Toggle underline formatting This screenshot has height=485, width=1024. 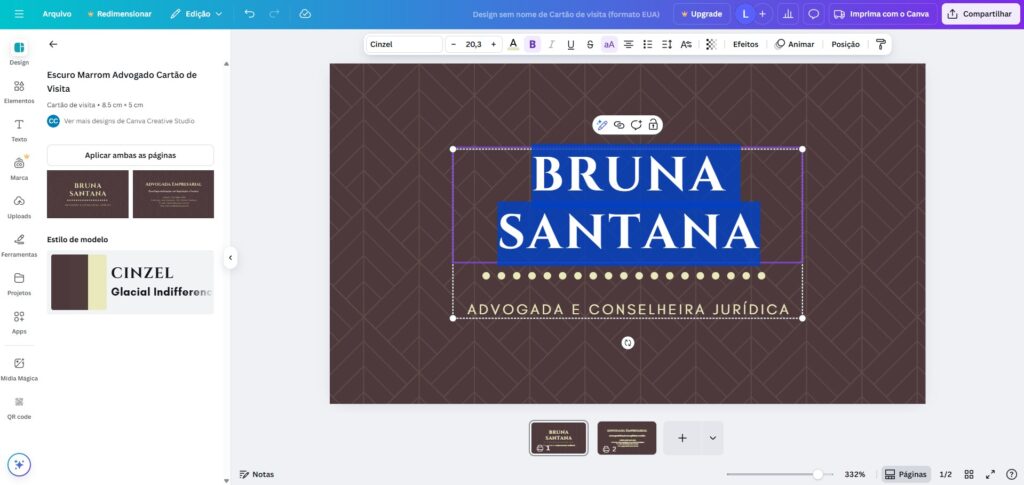571,44
